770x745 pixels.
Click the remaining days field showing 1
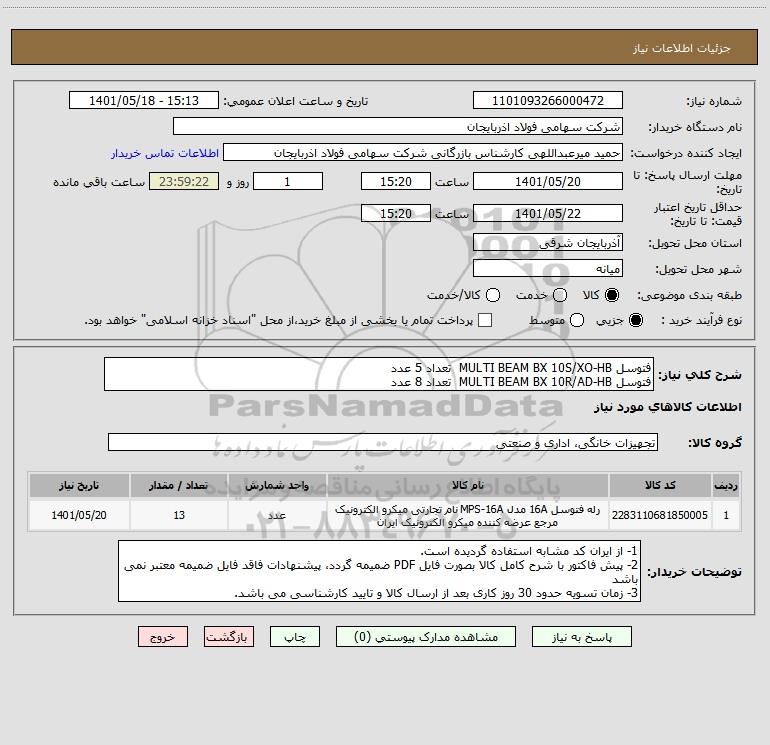click(x=288, y=181)
